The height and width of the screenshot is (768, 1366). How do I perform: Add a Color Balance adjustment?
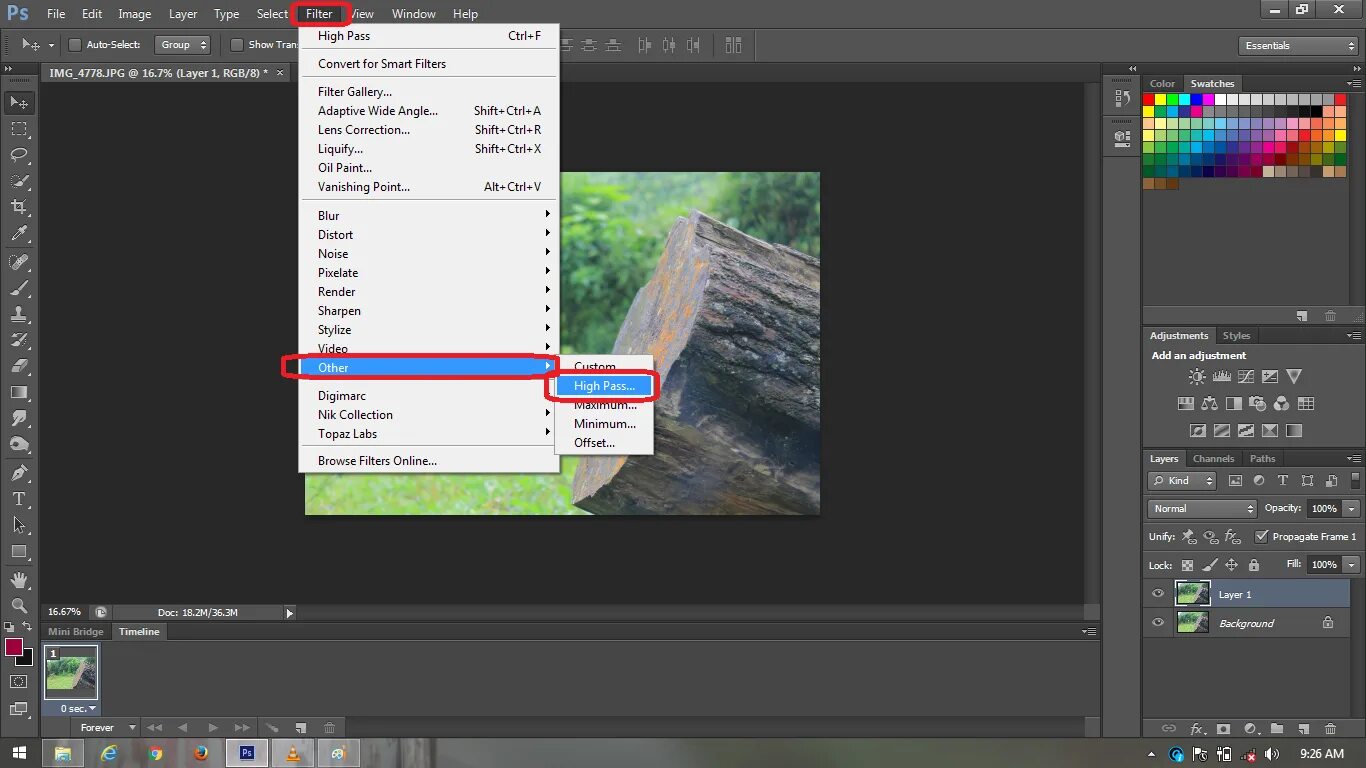pos(1210,404)
